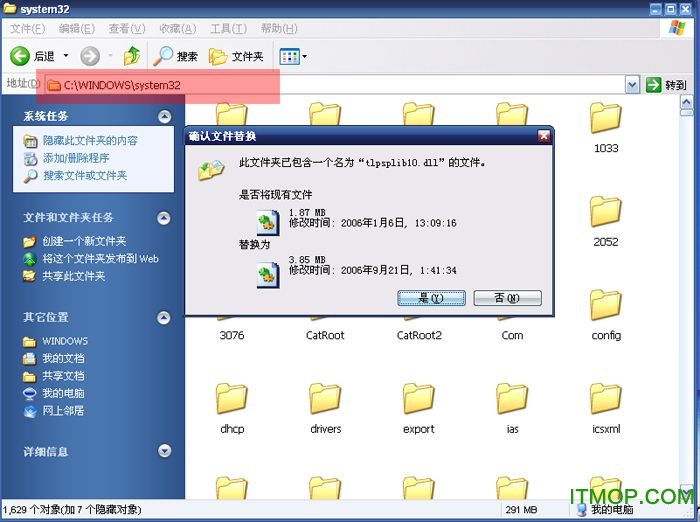700x522 pixels.
Task: Close the 确认文件替换 dialog
Action: 543,136
